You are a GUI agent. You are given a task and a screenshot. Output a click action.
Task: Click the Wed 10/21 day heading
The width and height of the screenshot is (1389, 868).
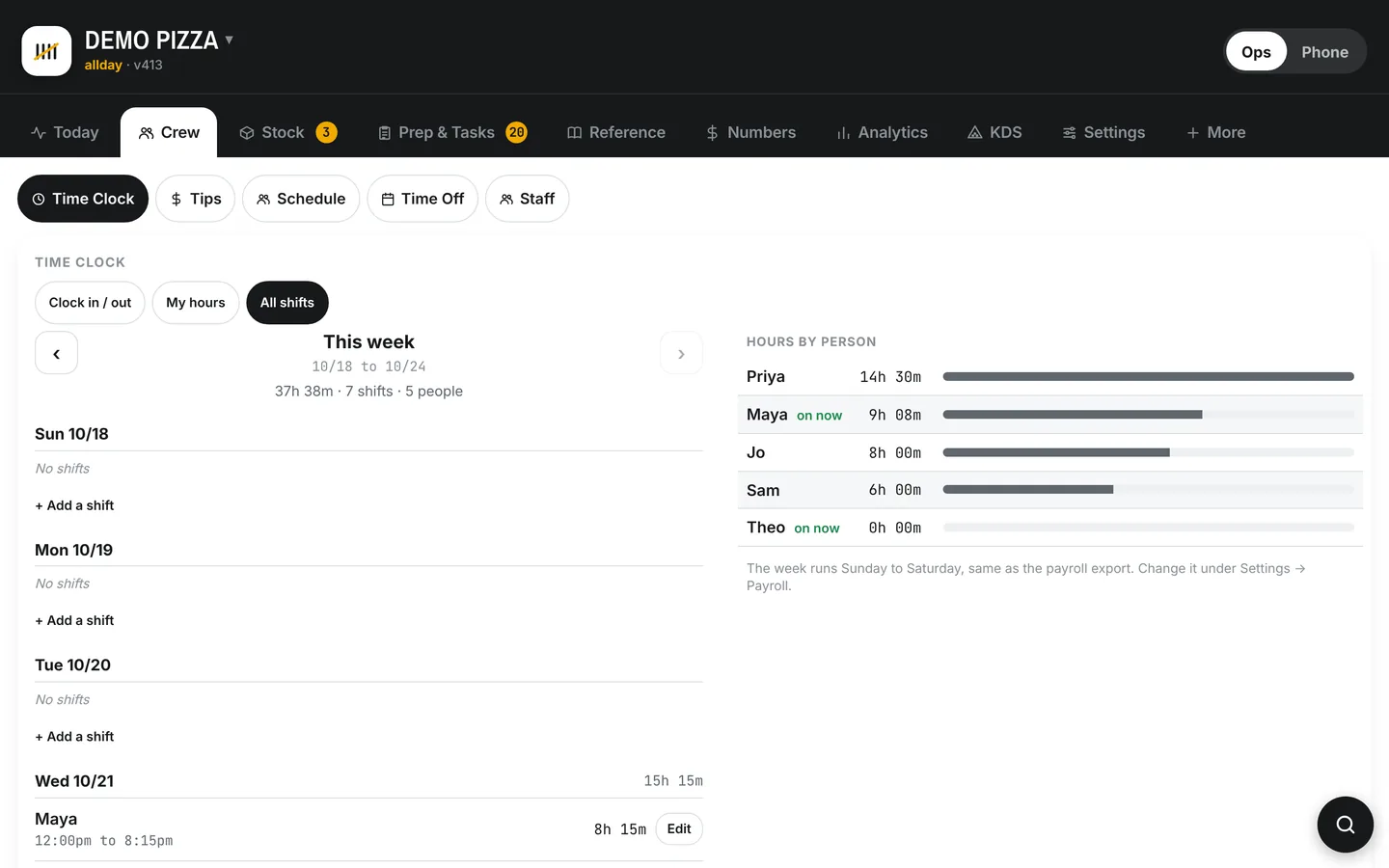pyautogui.click(x=74, y=781)
